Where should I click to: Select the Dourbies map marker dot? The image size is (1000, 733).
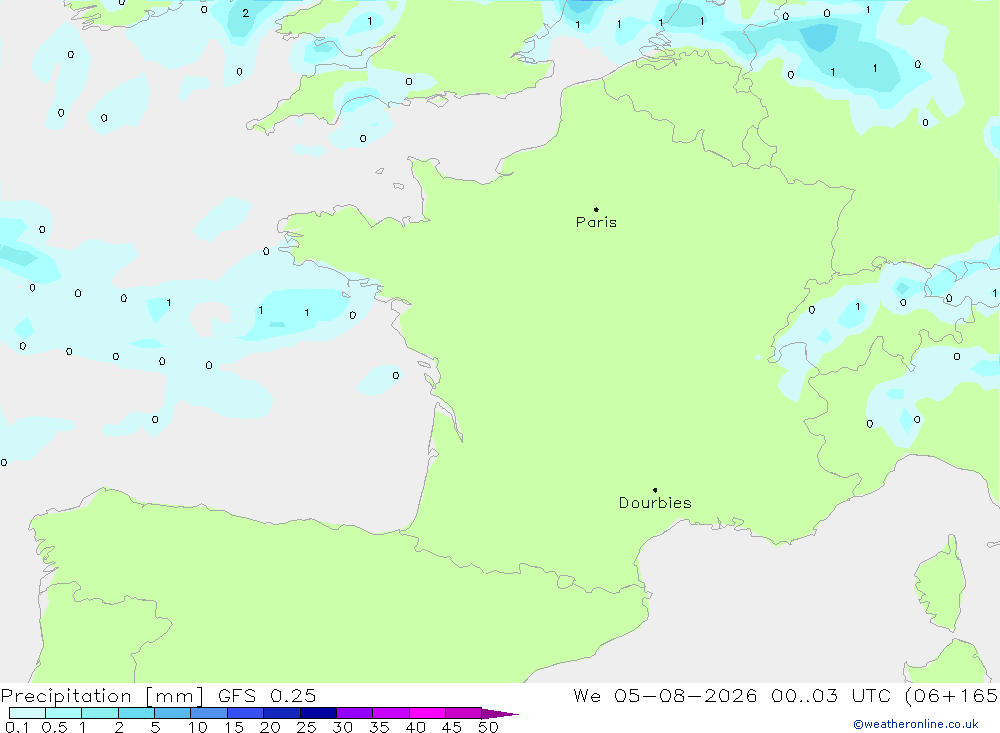pos(655,490)
